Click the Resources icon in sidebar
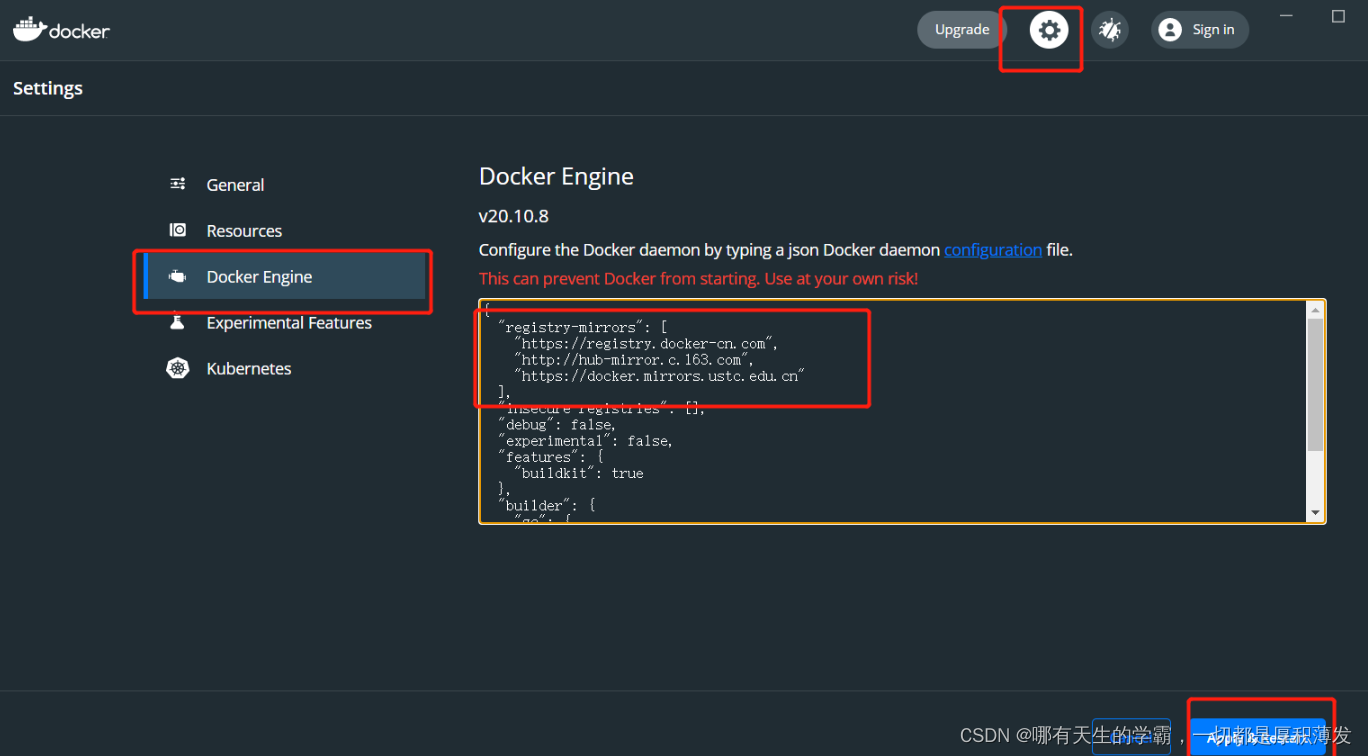This screenshot has width=1368, height=756. coord(177,230)
